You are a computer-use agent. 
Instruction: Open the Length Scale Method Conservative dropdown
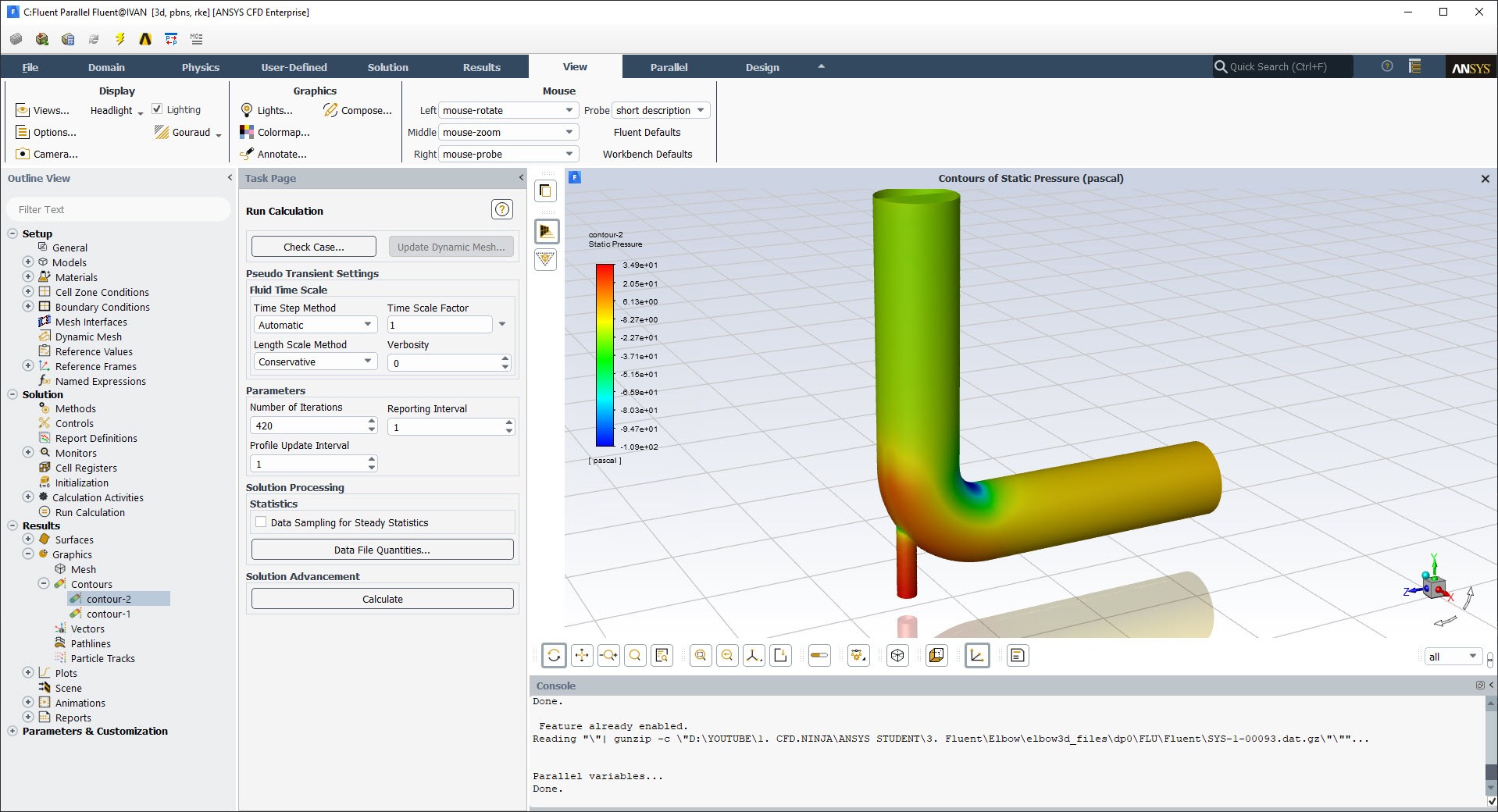[316, 361]
